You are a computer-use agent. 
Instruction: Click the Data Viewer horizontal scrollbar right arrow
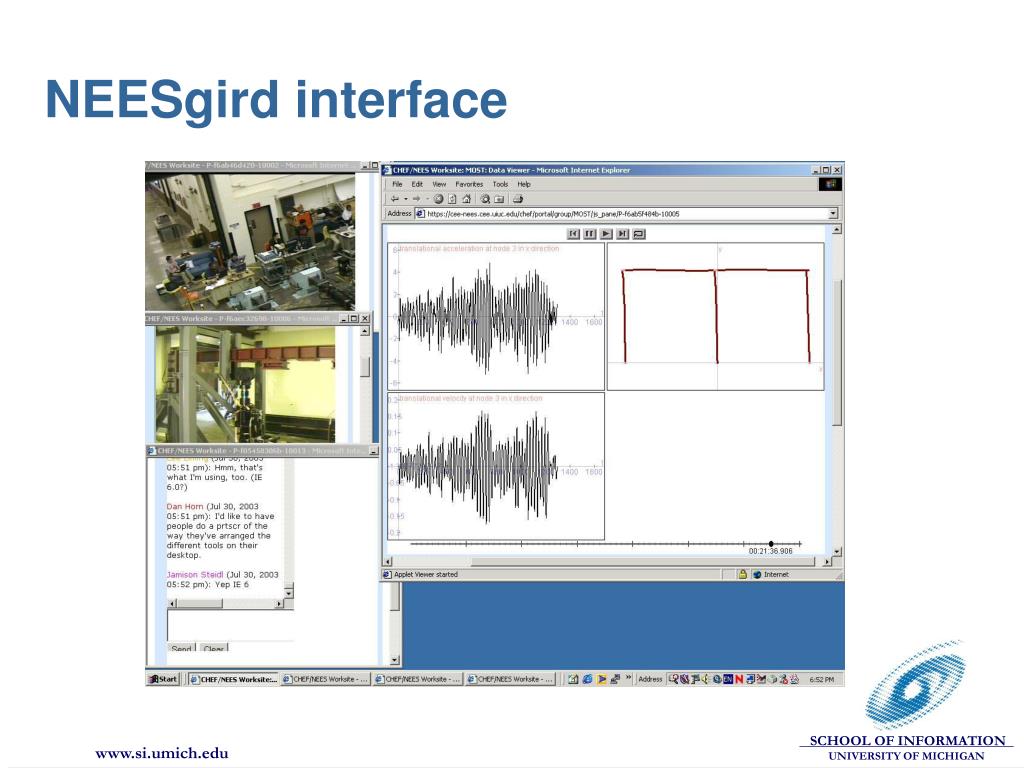[827, 562]
